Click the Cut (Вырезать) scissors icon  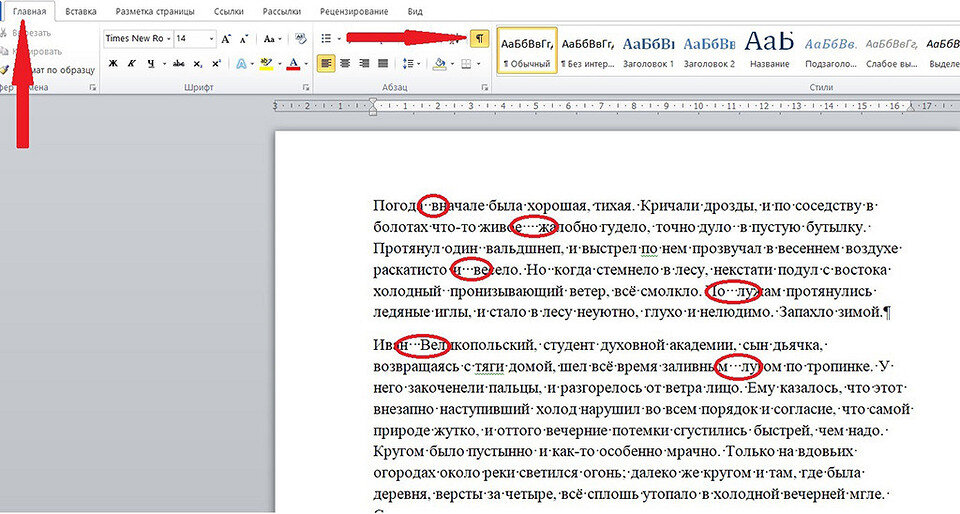tap(4, 33)
